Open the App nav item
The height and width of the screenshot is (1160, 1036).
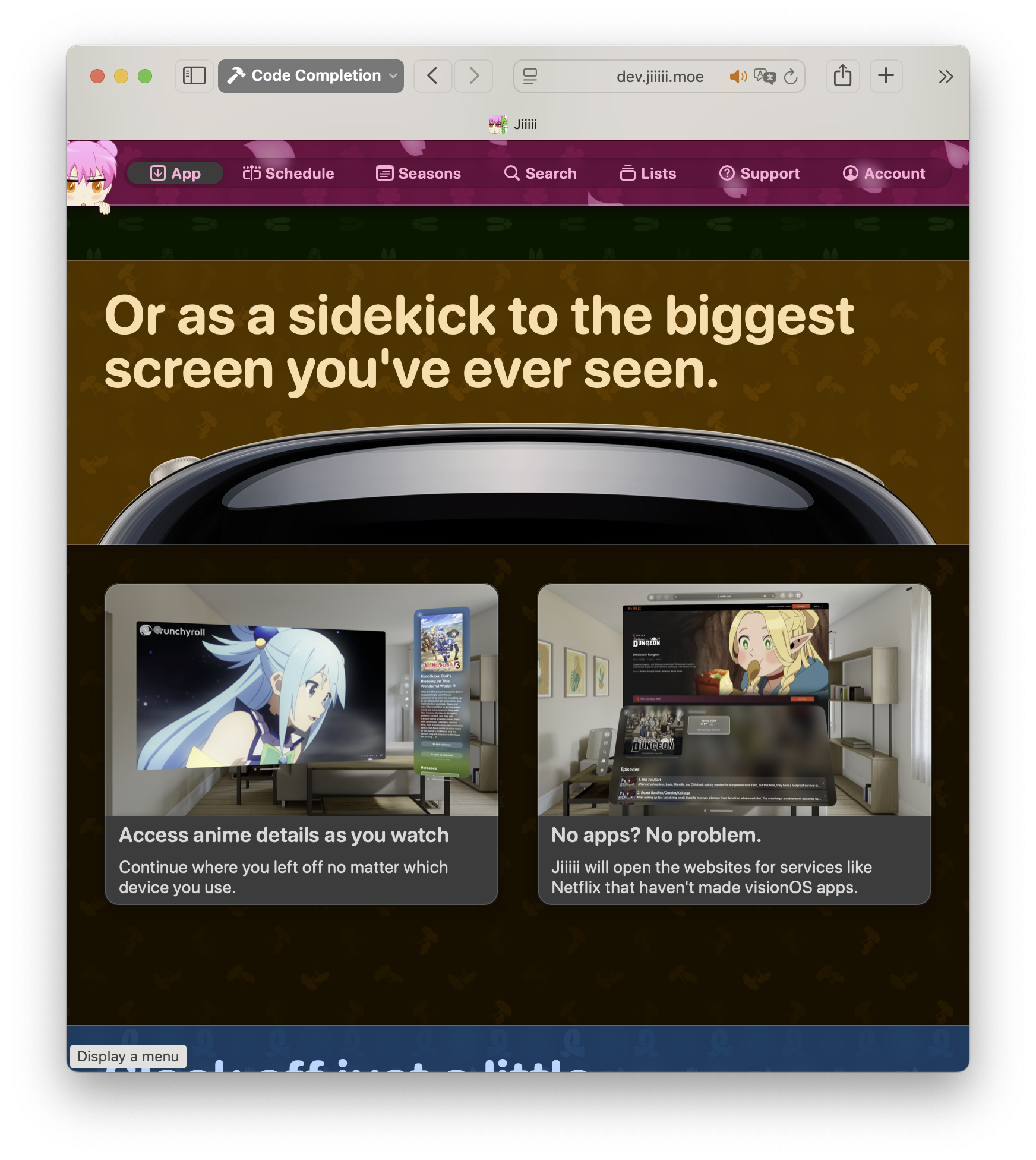(175, 173)
